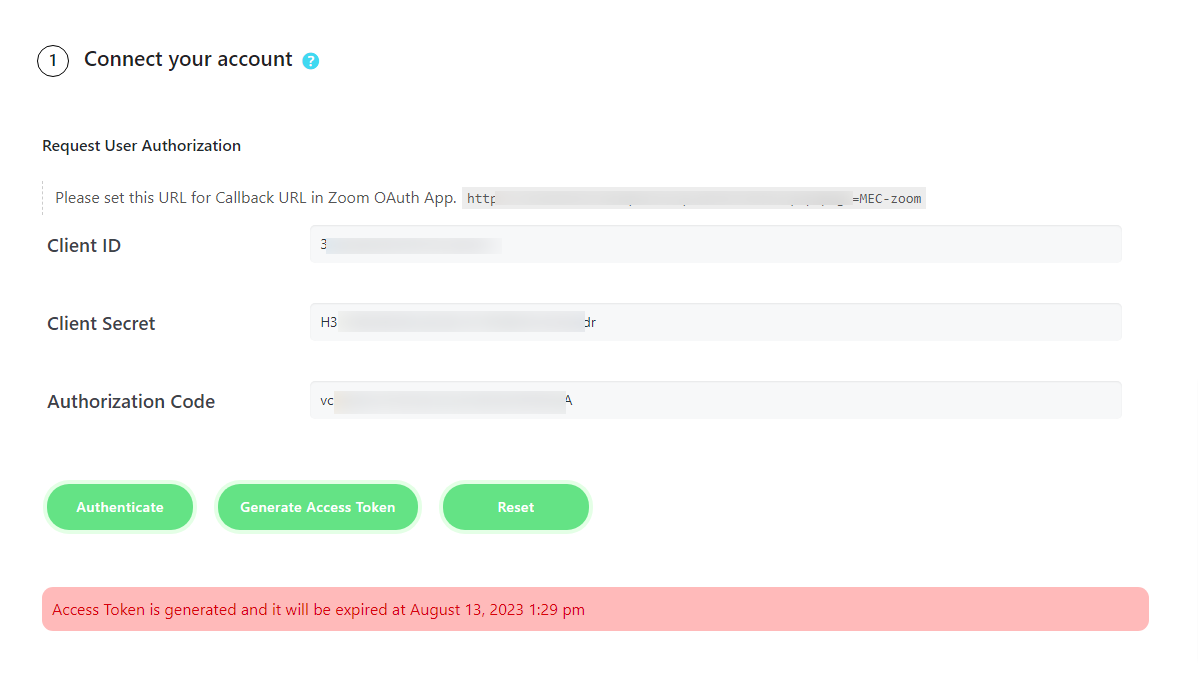Click the 'Authorization Code' field label
The height and width of the screenshot is (680, 1198).
click(131, 402)
